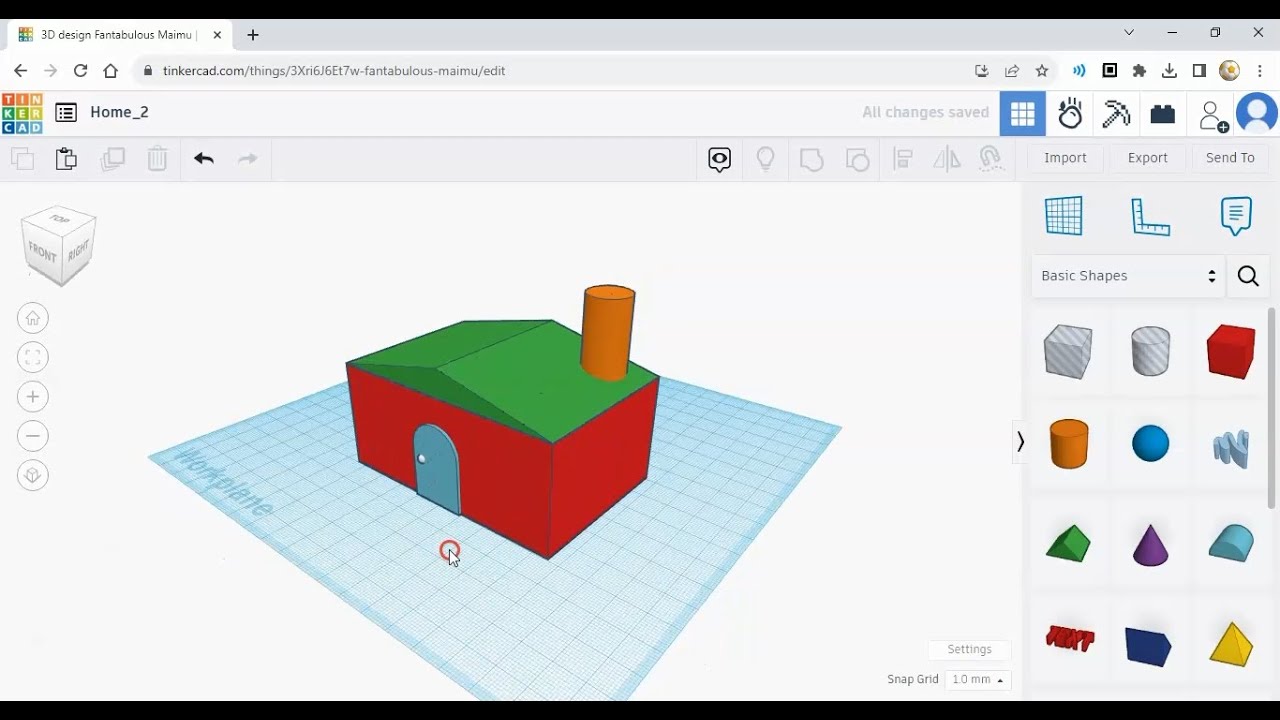
Task: Collapse the shapes panel with chevron
Action: click(x=1020, y=442)
